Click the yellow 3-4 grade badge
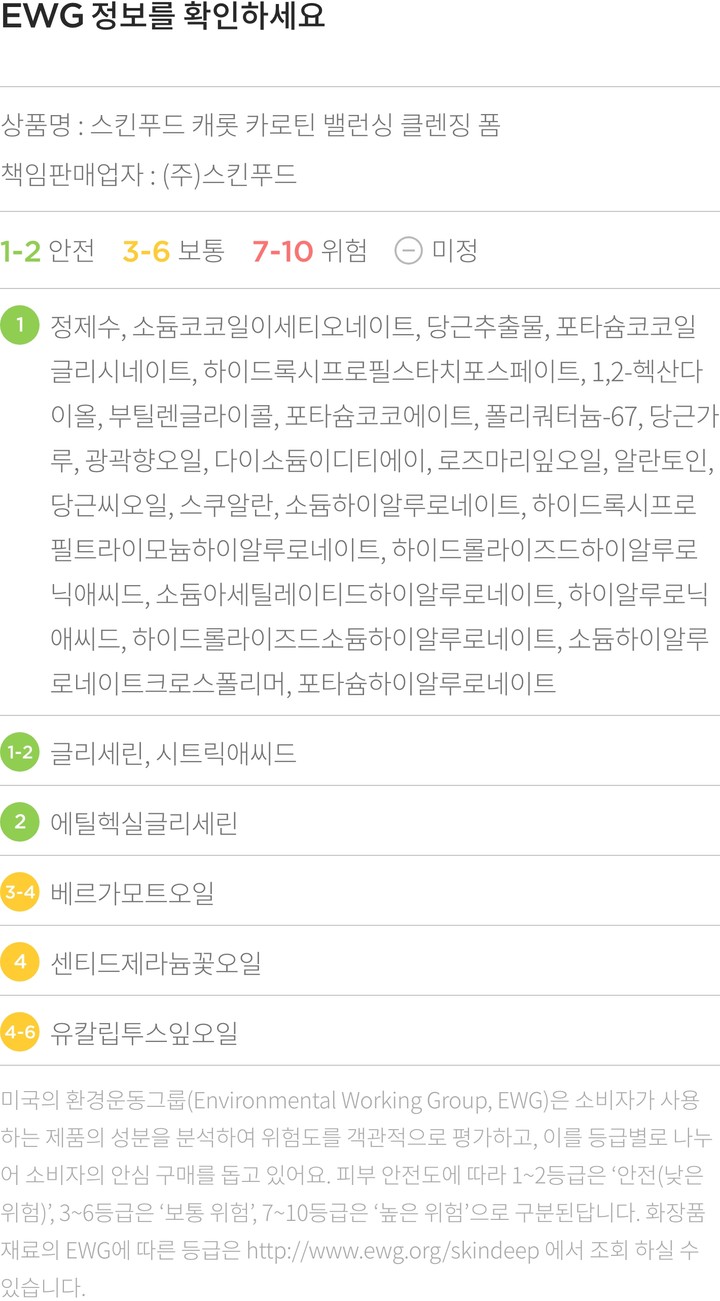 pyautogui.click(x=19, y=892)
